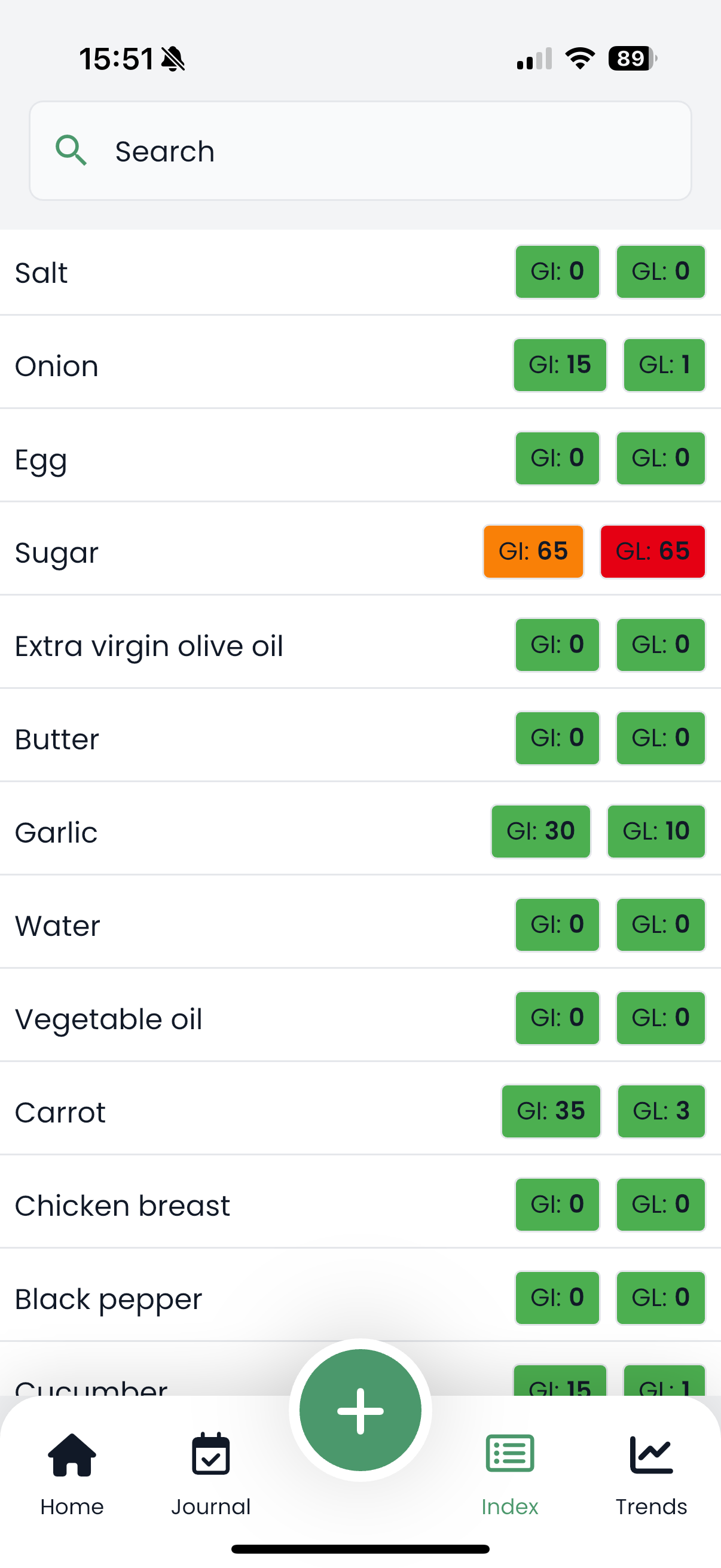Tap Carrot's GI: 35 badge
721x1568 pixels.
click(551, 1111)
